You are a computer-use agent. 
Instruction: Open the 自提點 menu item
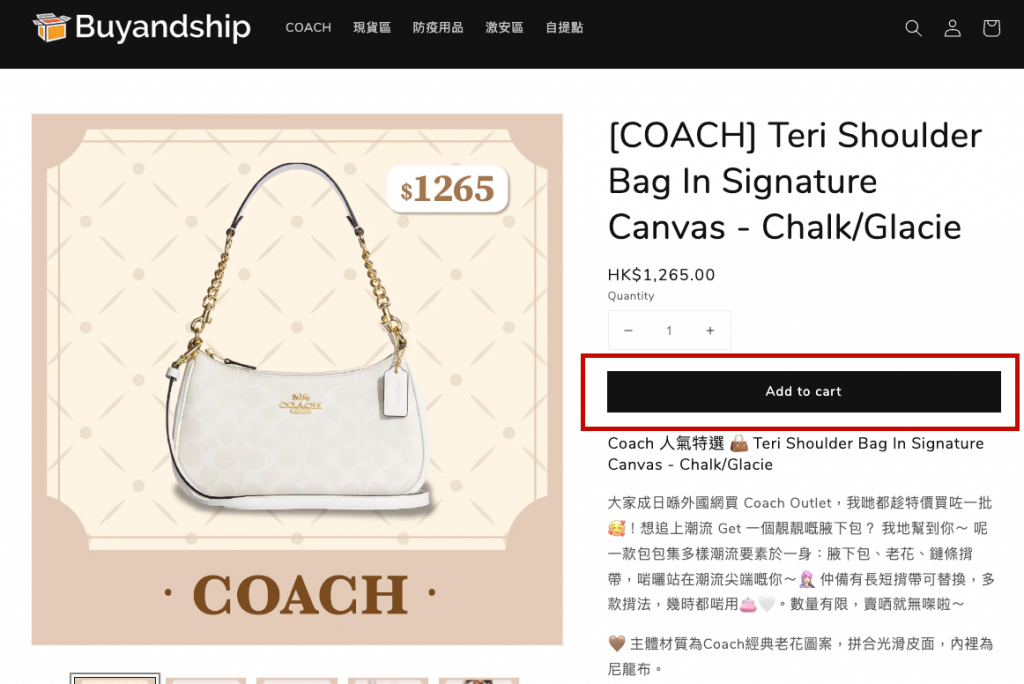[564, 28]
